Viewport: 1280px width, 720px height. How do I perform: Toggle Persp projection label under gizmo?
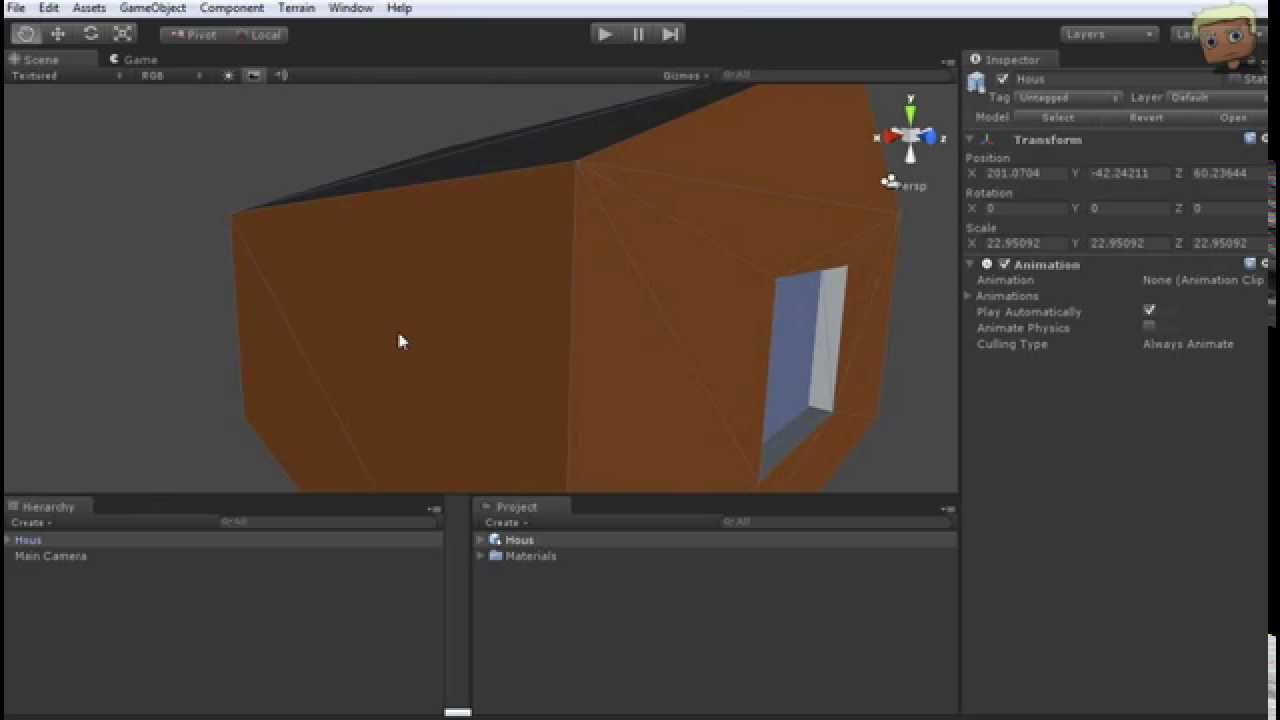pyautogui.click(x=910, y=186)
